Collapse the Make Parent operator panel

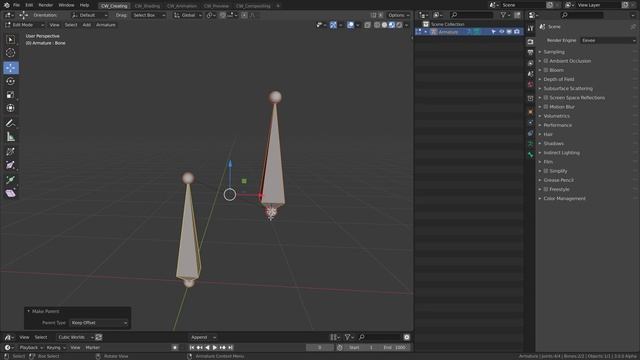pyautogui.click(x=29, y=311)
